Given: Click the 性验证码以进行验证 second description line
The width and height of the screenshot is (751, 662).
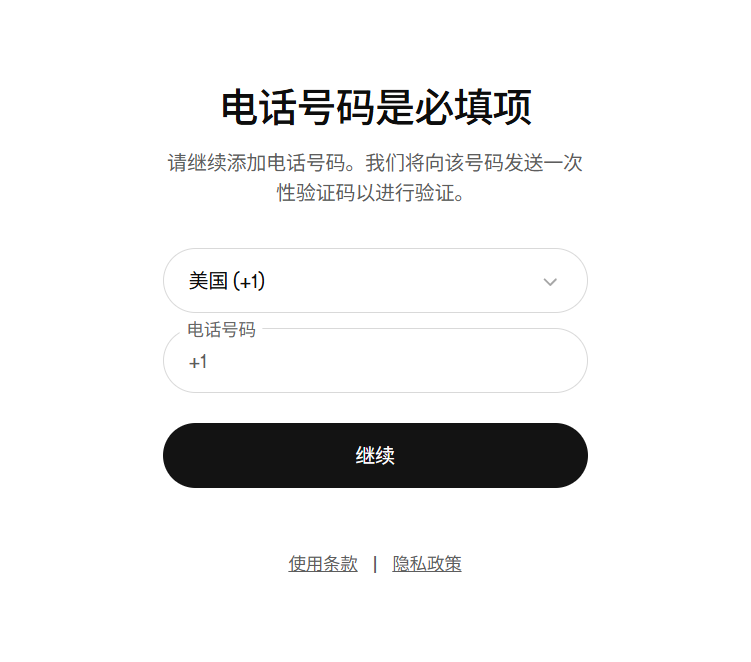Looking at the screenshot, I should point(371,193).
